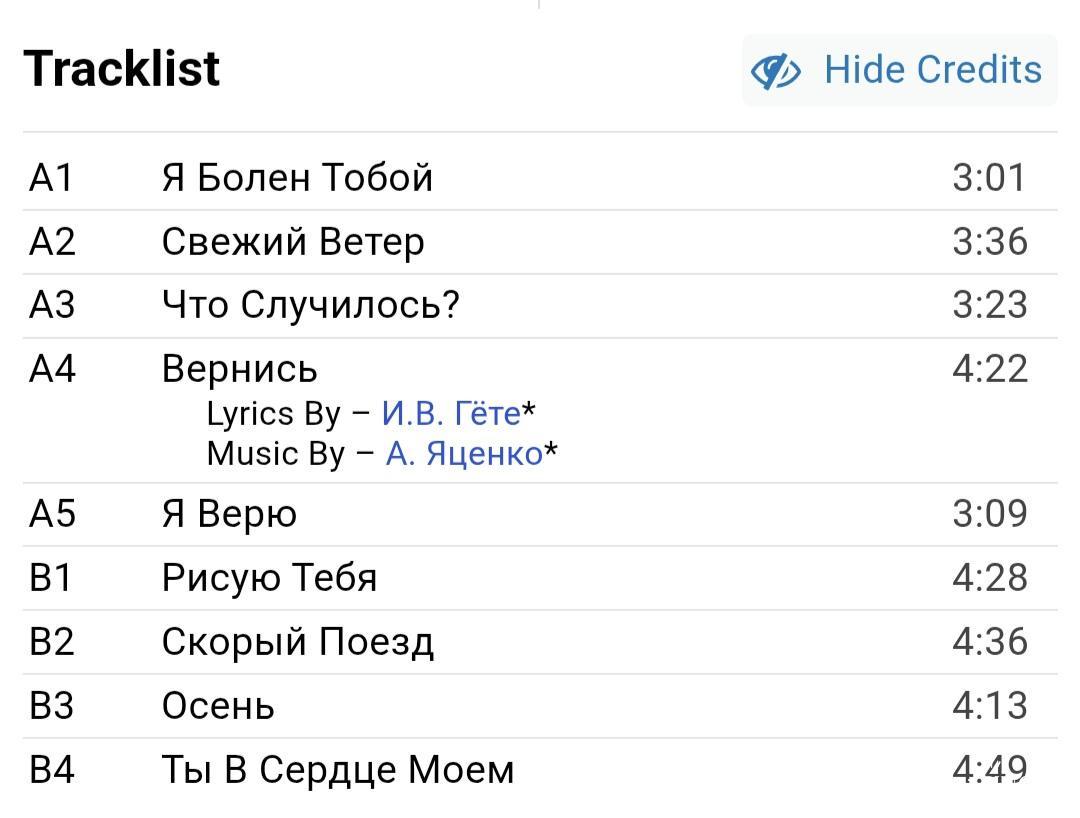This screenshot has width=1080, height=818.
Task: Select track A2 Свежий Ветер
Action: [x=540, y=242]
